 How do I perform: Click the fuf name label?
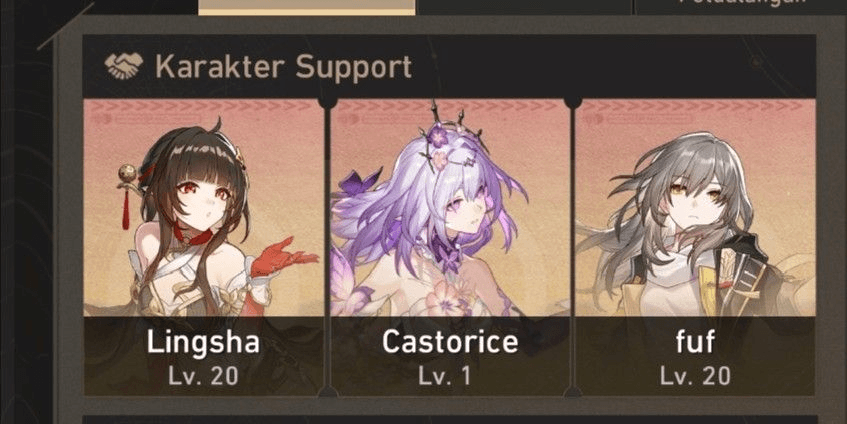tap(695, 341)
